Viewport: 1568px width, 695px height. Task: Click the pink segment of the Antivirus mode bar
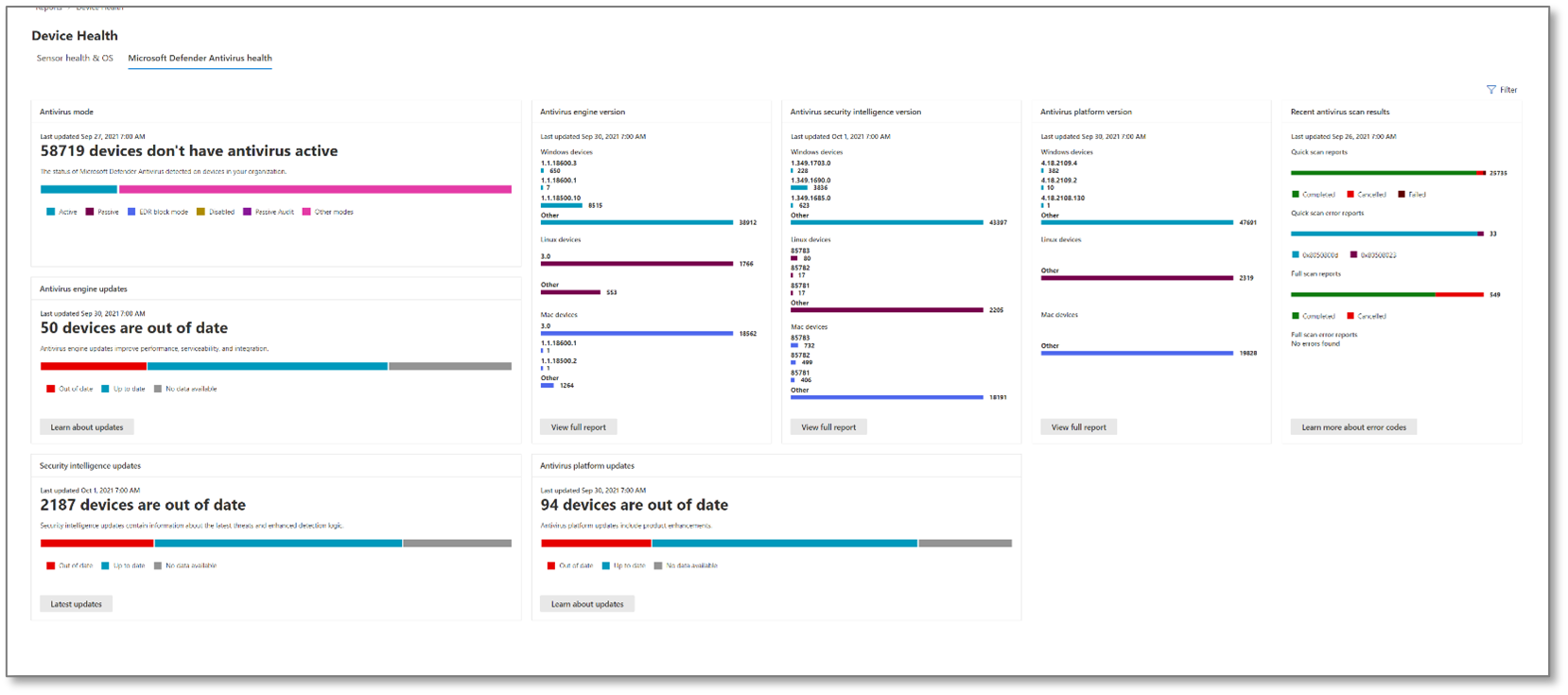click(315, 189)
